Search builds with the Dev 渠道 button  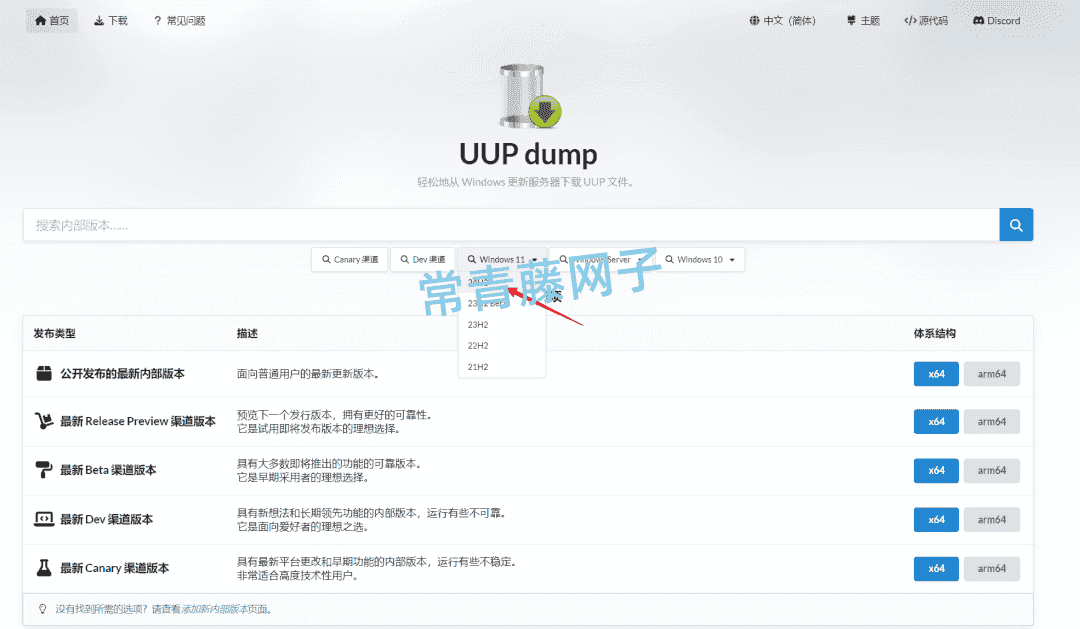click(423, 260)
